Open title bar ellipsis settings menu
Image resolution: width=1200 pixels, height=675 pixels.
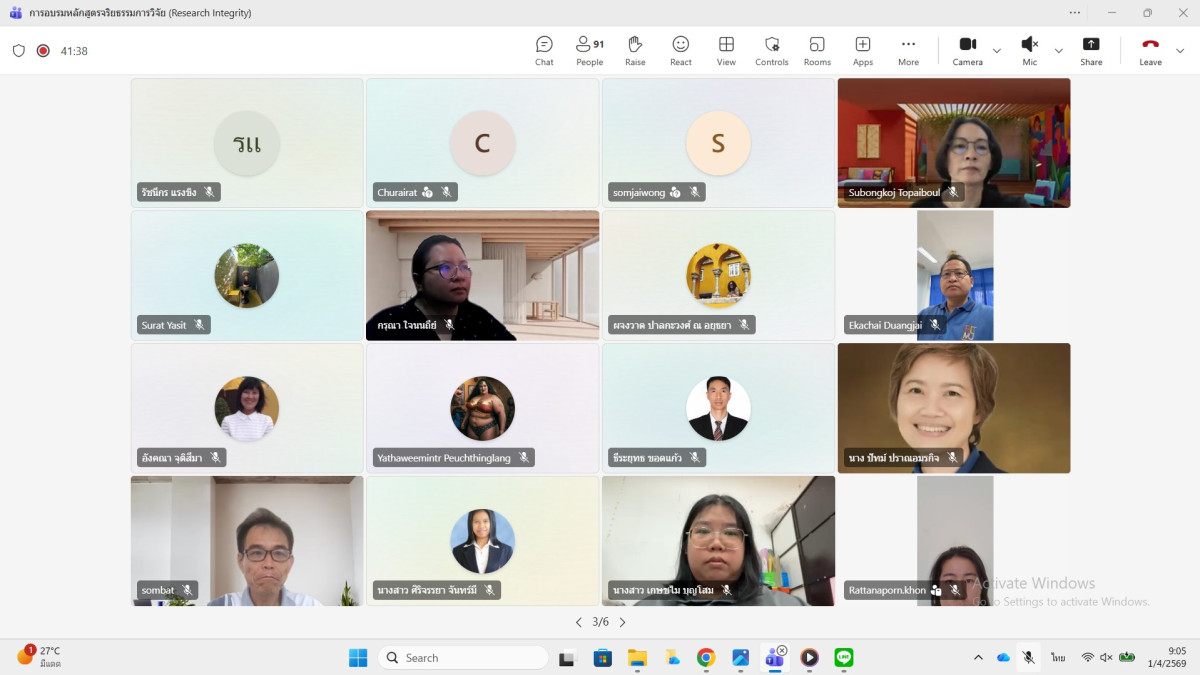click(x=1075, y=13)
